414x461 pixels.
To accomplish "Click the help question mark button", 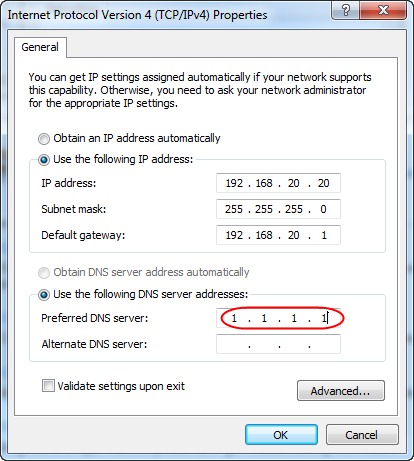I will click(x=346, y=10).
